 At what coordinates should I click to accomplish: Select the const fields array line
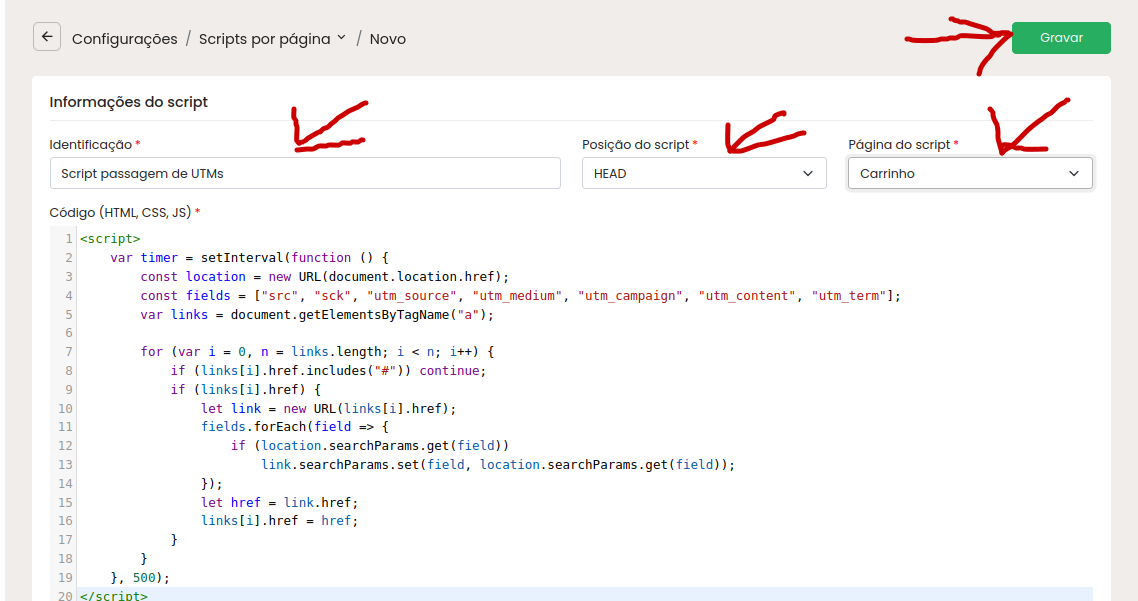(x=520, y=295)
